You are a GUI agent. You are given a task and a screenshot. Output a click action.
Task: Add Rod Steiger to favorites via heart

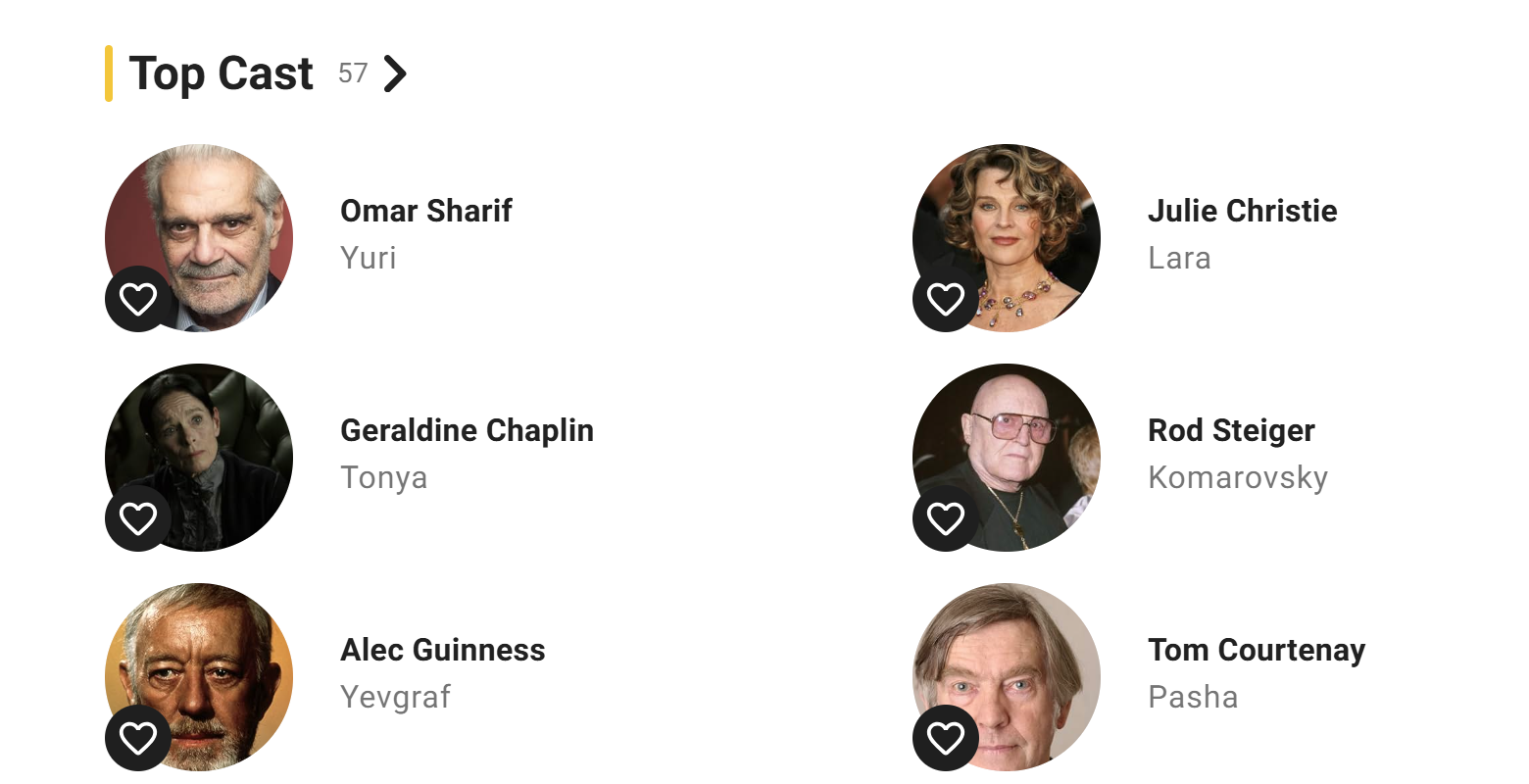(x=946, y=518)
